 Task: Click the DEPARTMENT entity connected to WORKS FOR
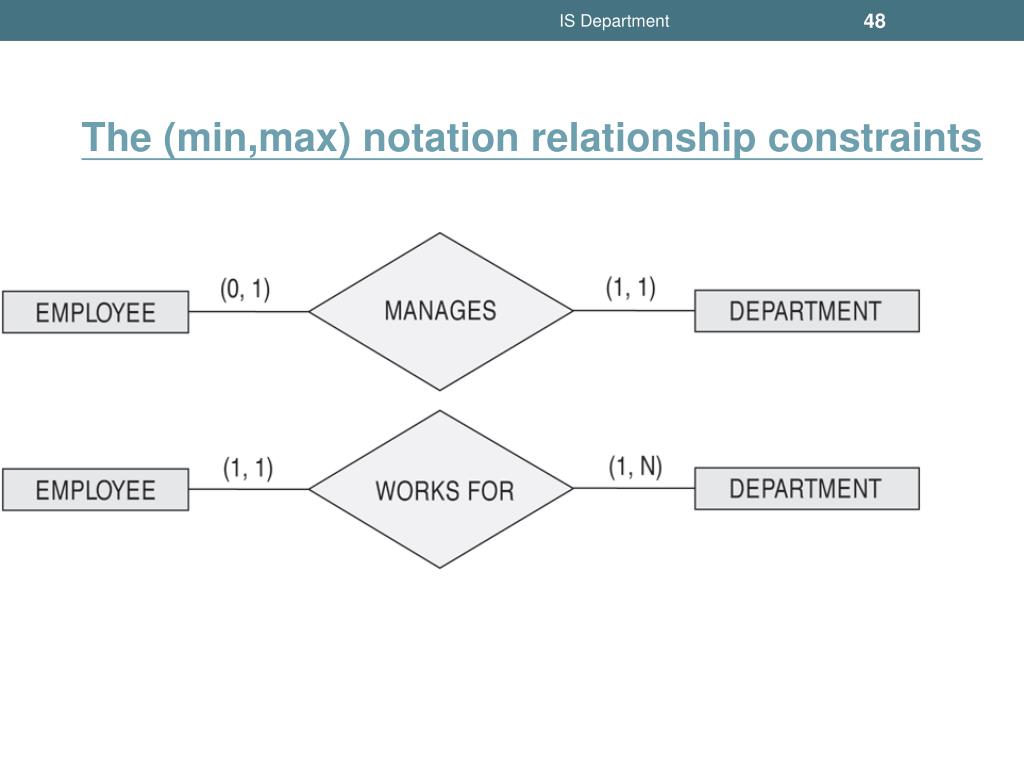coord(807,488)
